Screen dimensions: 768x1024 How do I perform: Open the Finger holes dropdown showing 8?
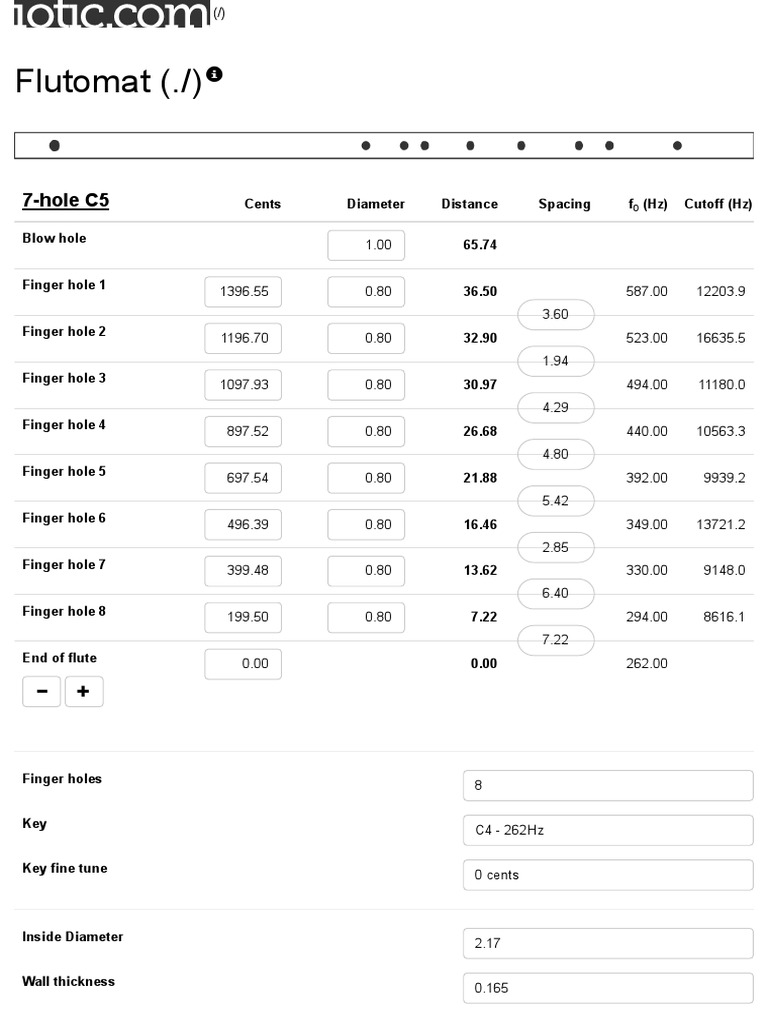pos(608,785)
